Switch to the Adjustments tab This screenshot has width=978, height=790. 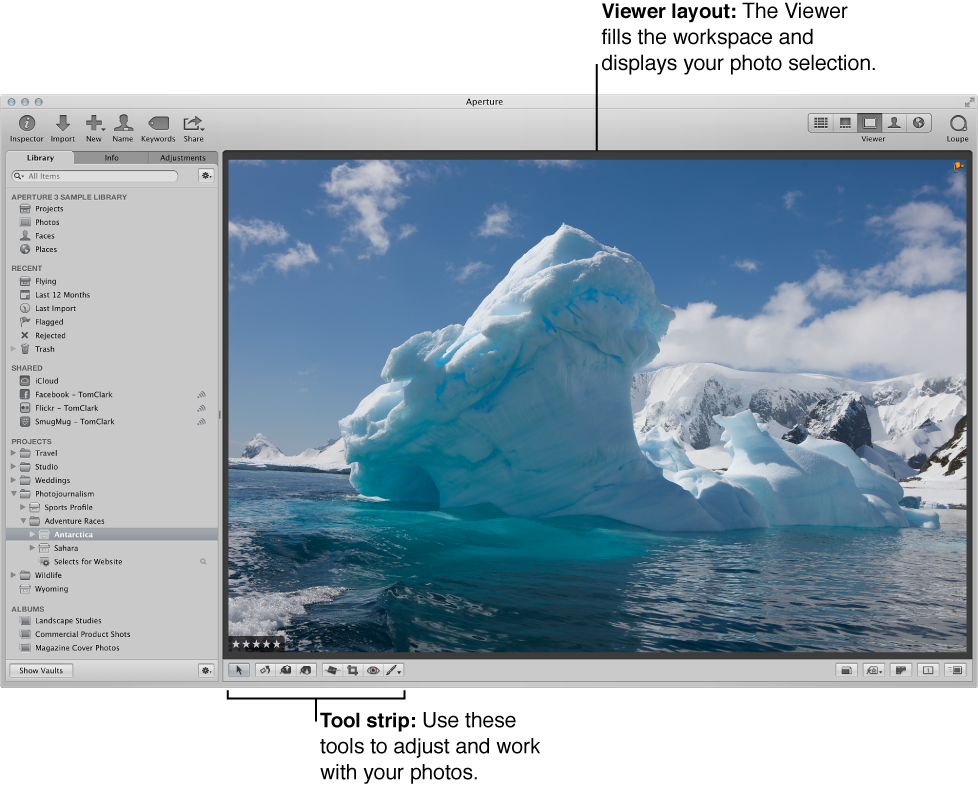(183, 157)
